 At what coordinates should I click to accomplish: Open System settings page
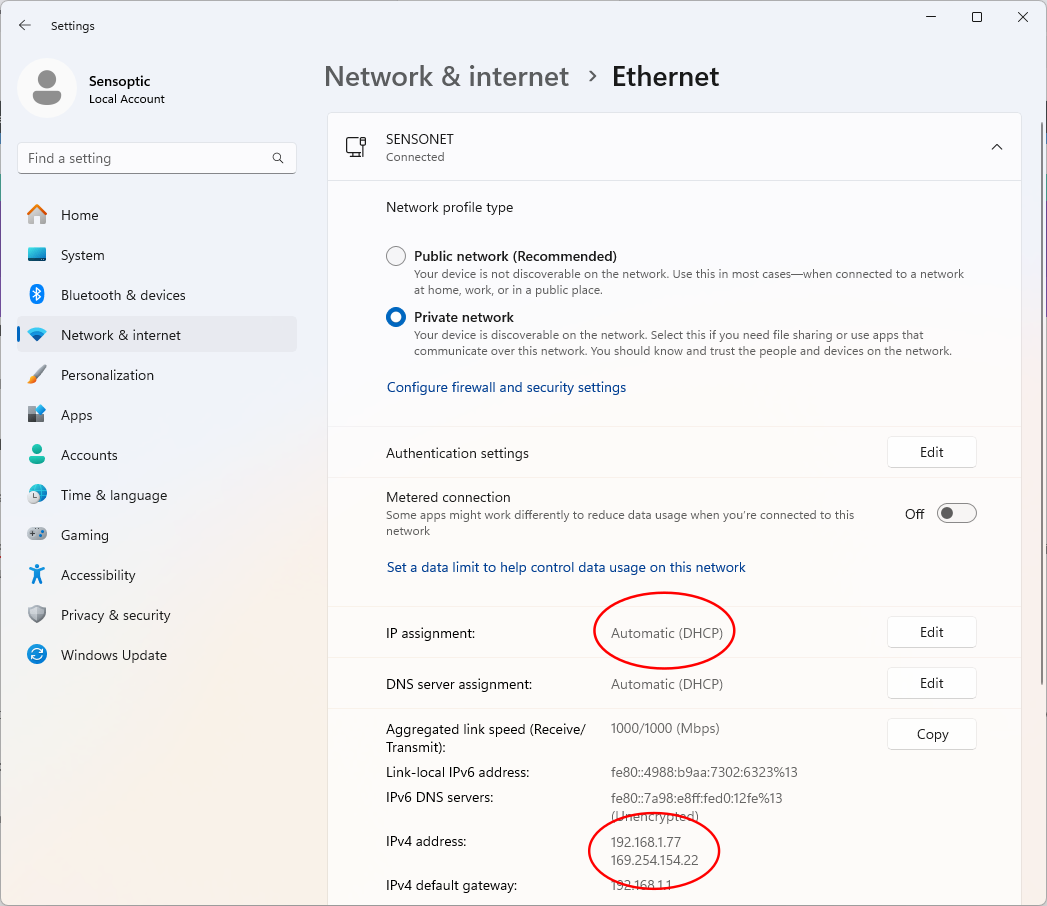(157, 255)
